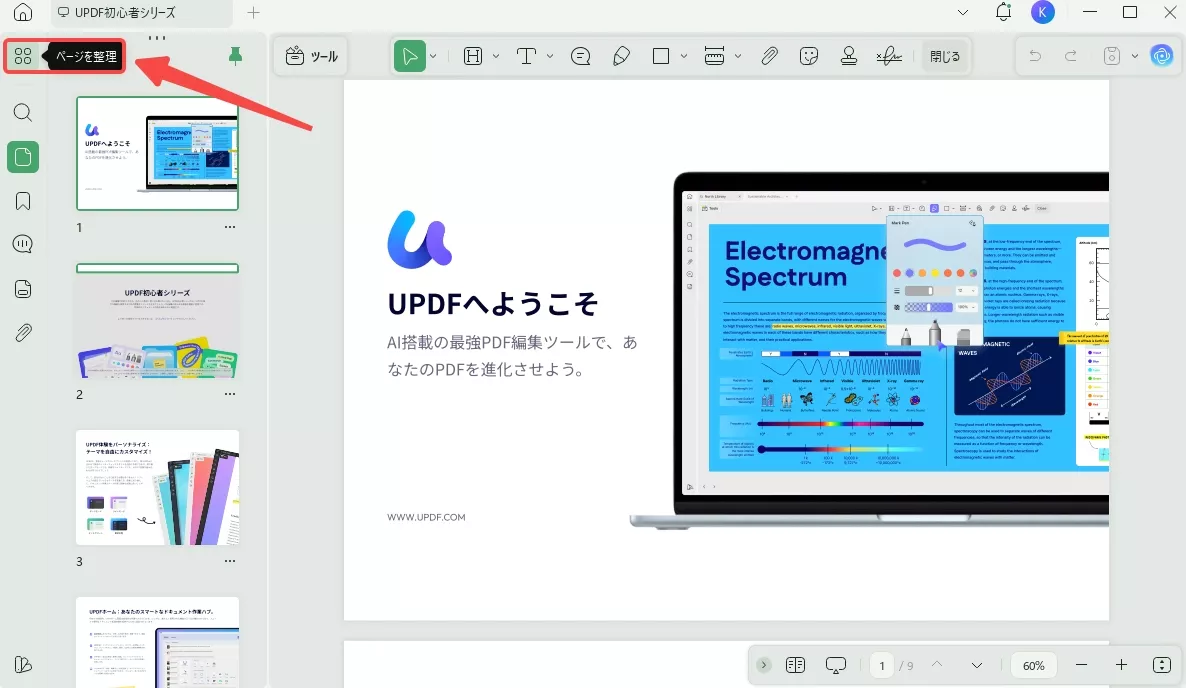Image resolution: width=1186 pixels, height=688 pixels.
Task: Expand the Select tool dropdown arrow
Action: (434, 56)
